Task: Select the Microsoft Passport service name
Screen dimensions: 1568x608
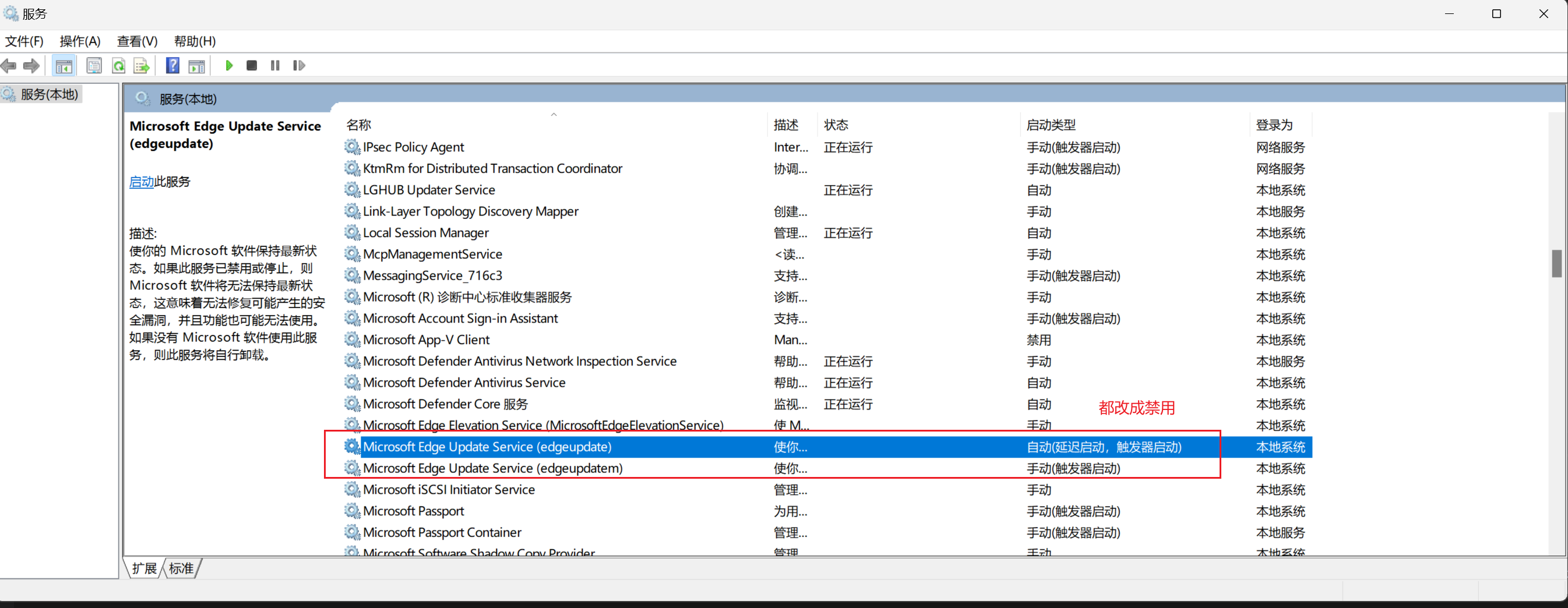Action: point(414,511)
